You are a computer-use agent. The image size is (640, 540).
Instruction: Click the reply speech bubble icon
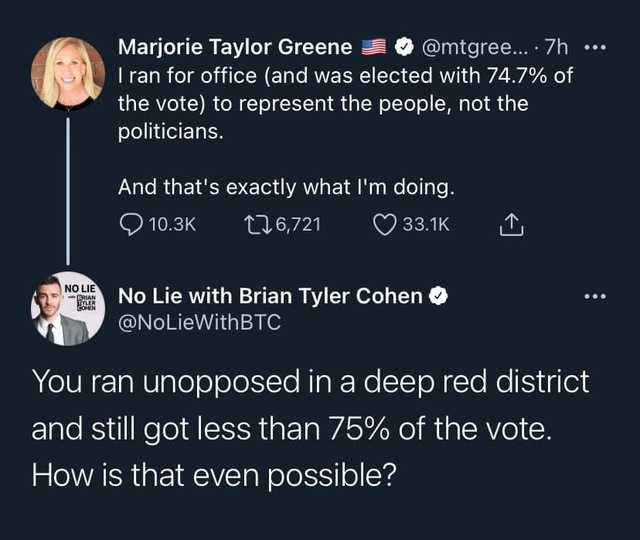coord(131,224)
